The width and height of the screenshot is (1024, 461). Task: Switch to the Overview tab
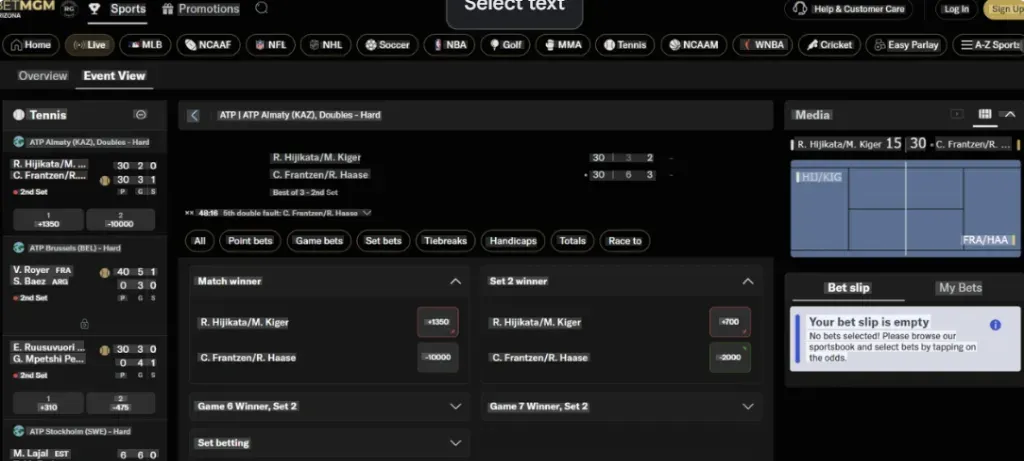coord(43,76)
